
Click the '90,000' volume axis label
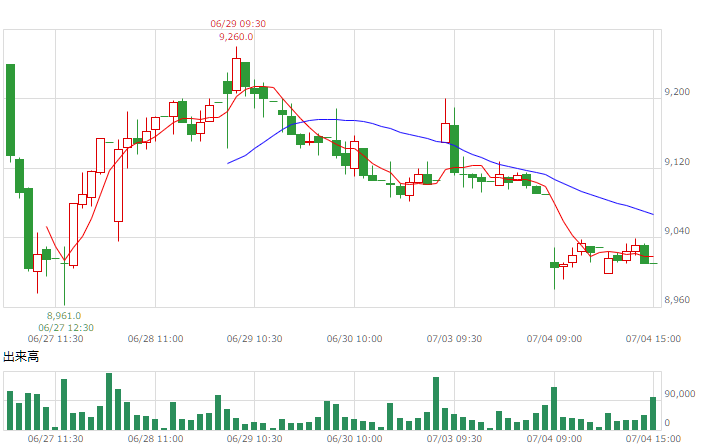coord(680,394)
